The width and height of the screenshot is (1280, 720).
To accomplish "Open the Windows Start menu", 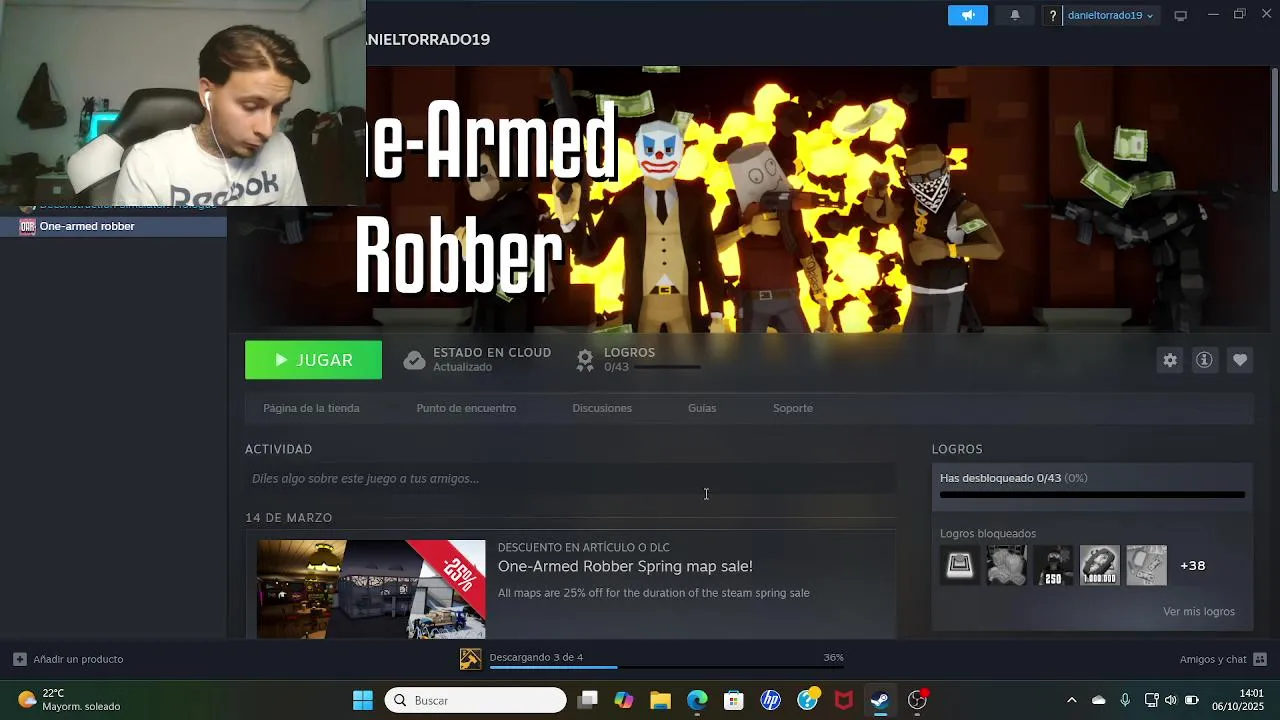I will pyautogui.click(x=363, y=700).
